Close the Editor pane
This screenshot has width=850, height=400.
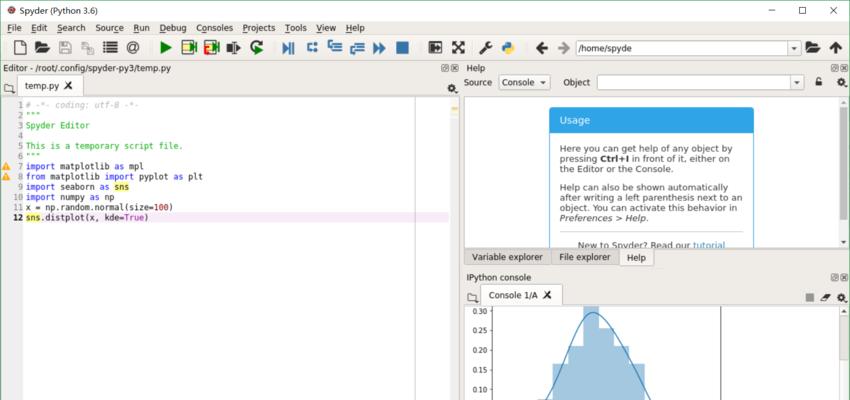[x=455, y=68]
